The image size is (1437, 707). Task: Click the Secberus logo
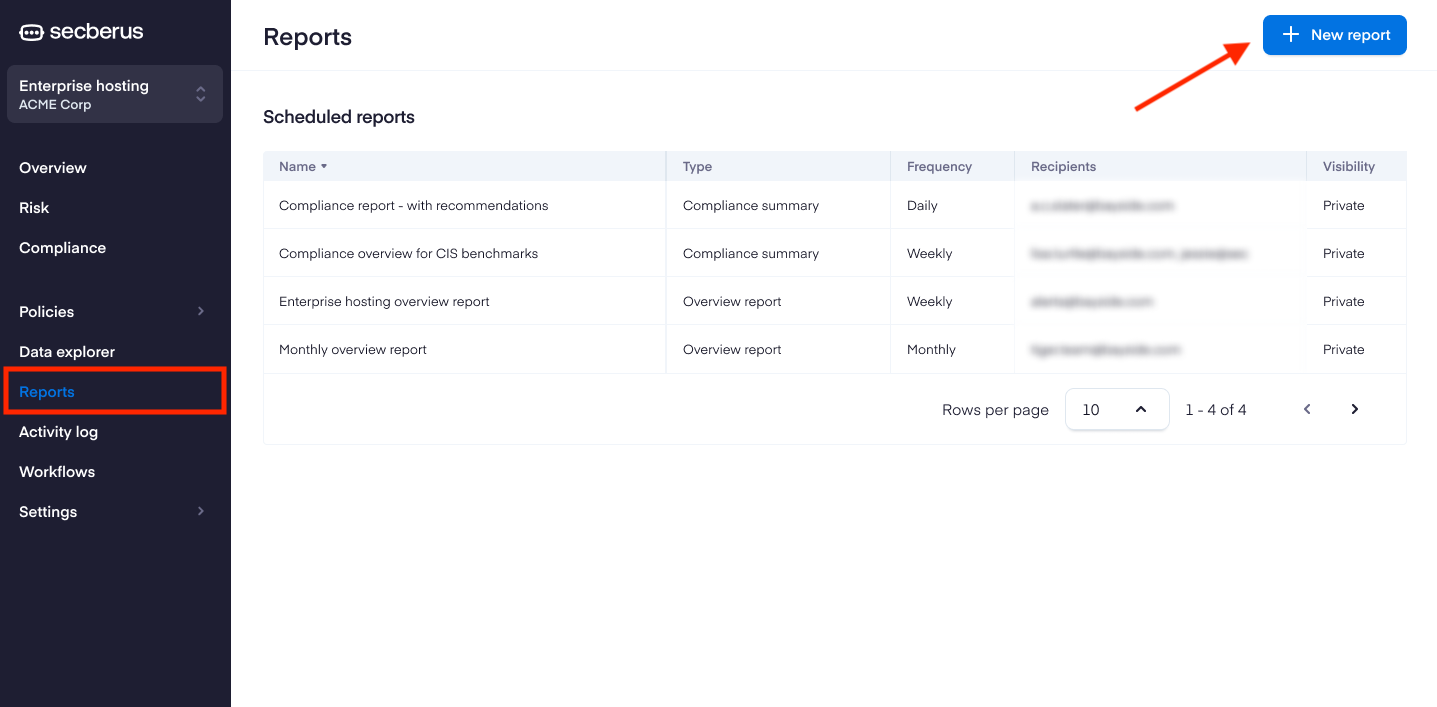[81, 32]
